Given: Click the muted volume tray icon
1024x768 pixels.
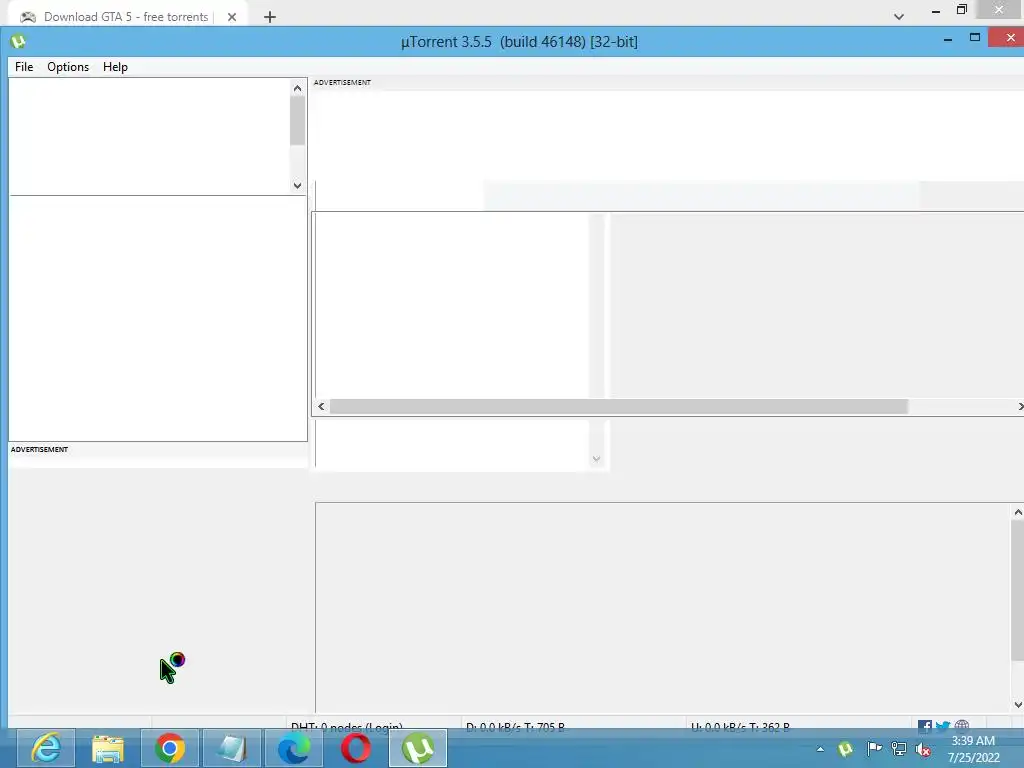Looking at the screenshot, I should pos(923,749).
